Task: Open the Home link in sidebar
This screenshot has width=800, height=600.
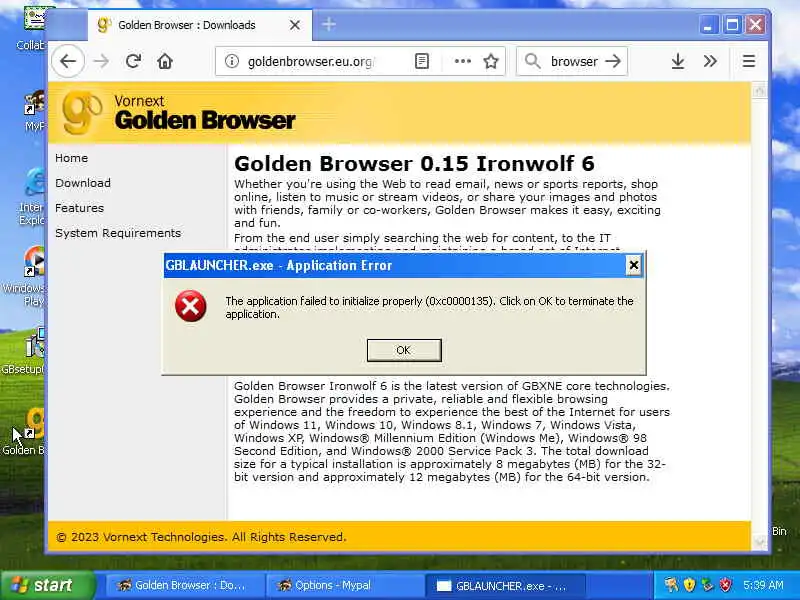Action: 71,158
